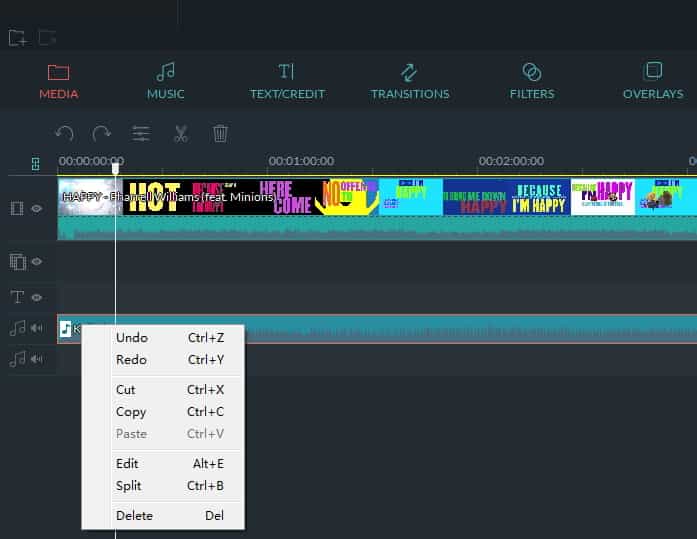
Task: Switch to TRANSITIONS tab
Action: (x=410, y=82)
